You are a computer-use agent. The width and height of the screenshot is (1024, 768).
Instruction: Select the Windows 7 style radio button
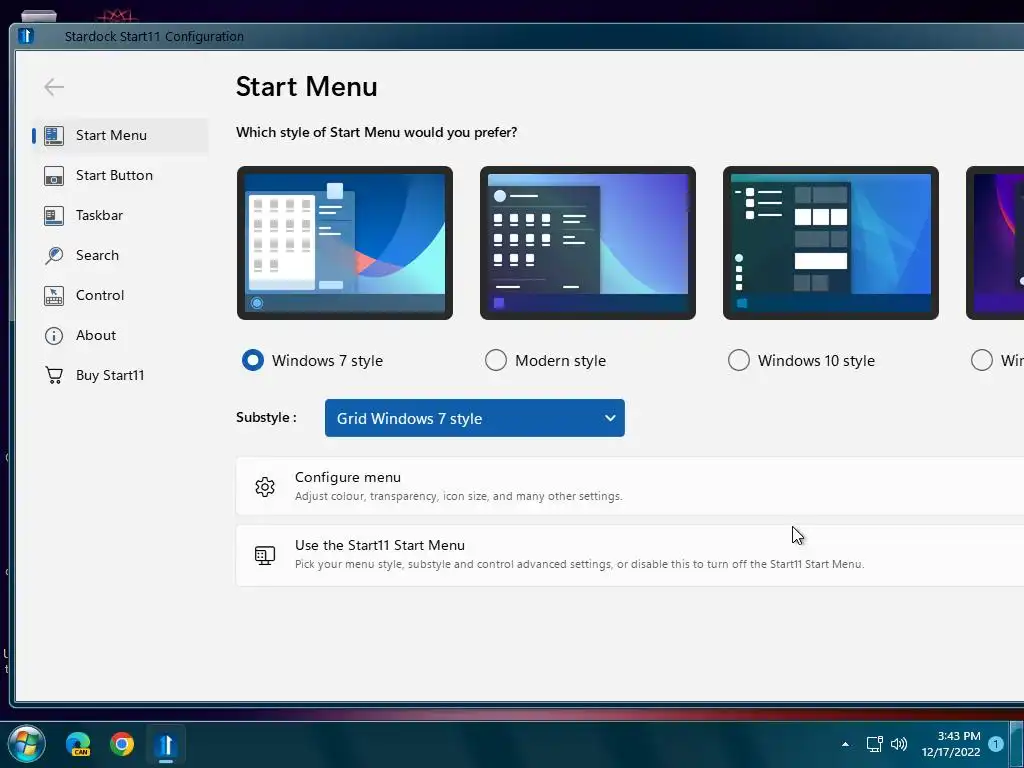253,360
